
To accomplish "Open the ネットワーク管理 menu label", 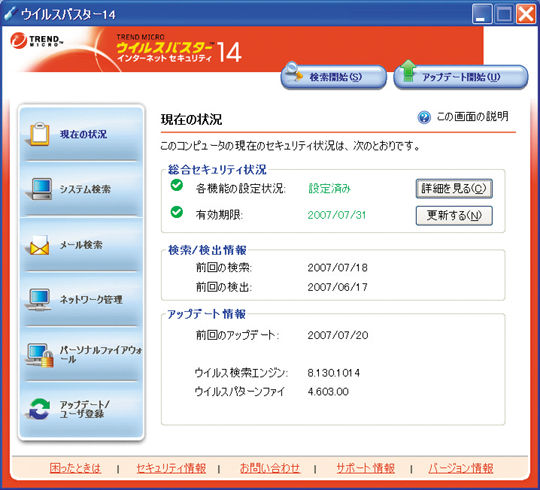I will (91, 300).
